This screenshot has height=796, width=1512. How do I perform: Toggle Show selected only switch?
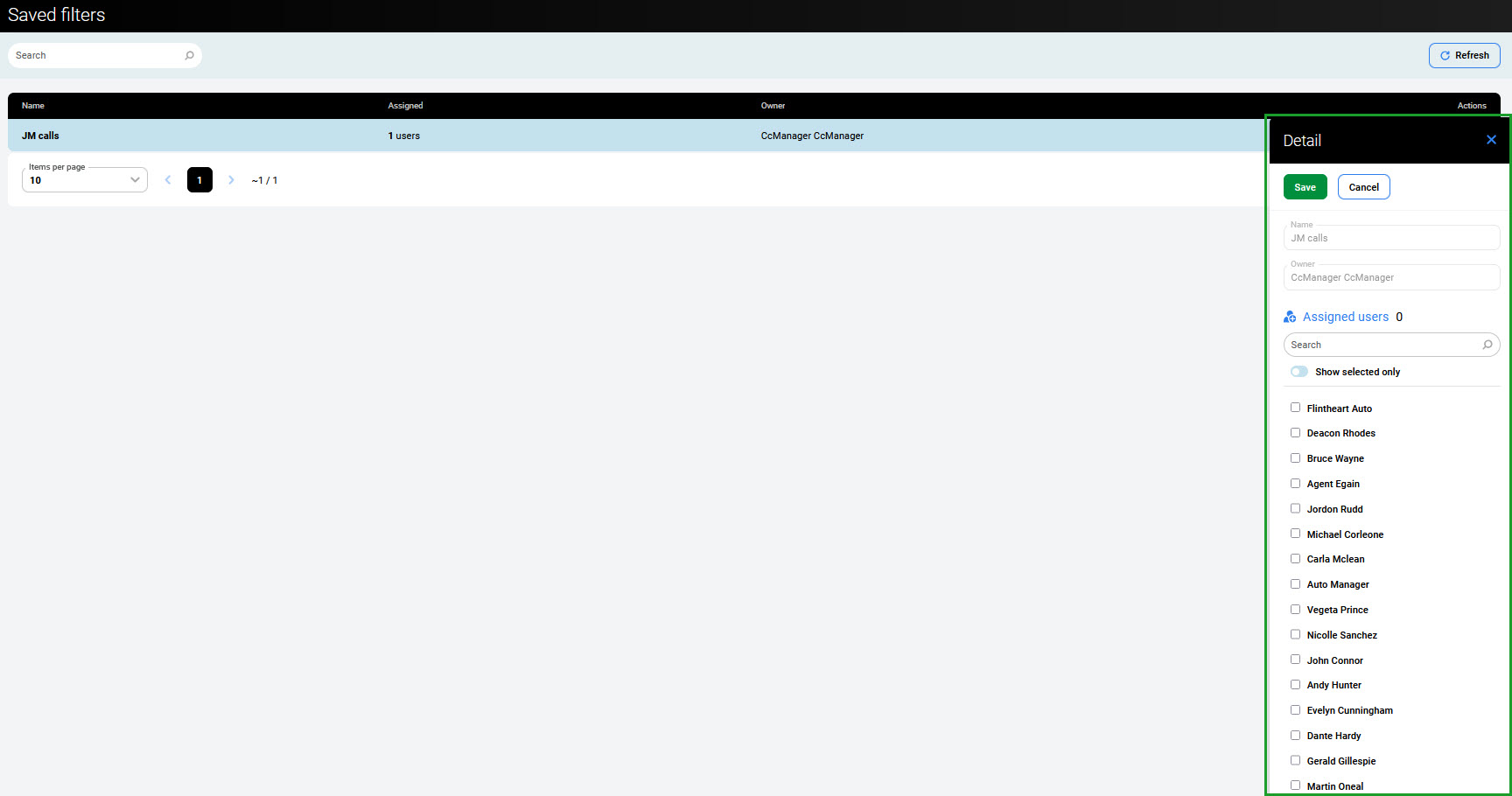pos(1299,372)
